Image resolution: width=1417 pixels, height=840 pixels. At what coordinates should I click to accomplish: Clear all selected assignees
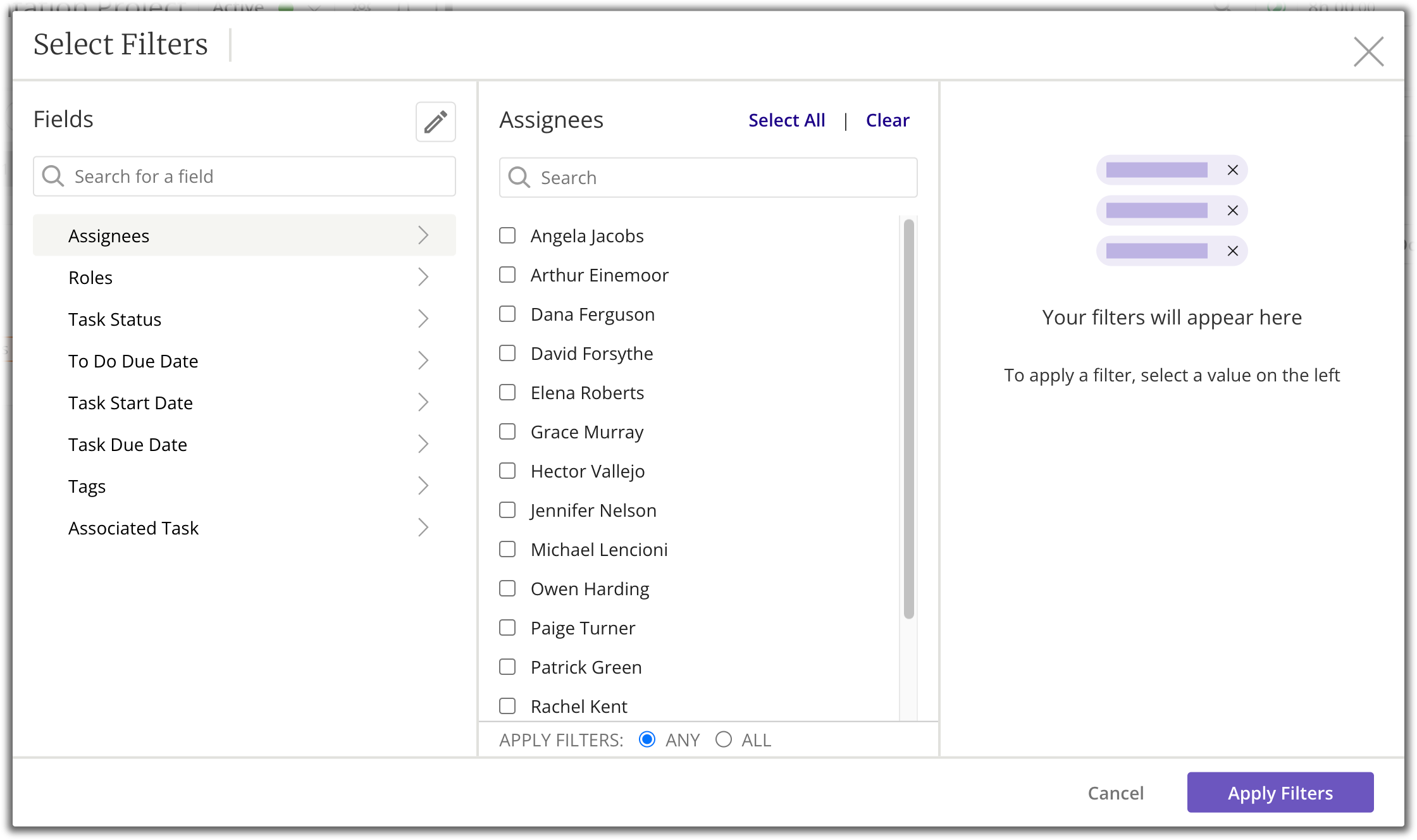886,120
